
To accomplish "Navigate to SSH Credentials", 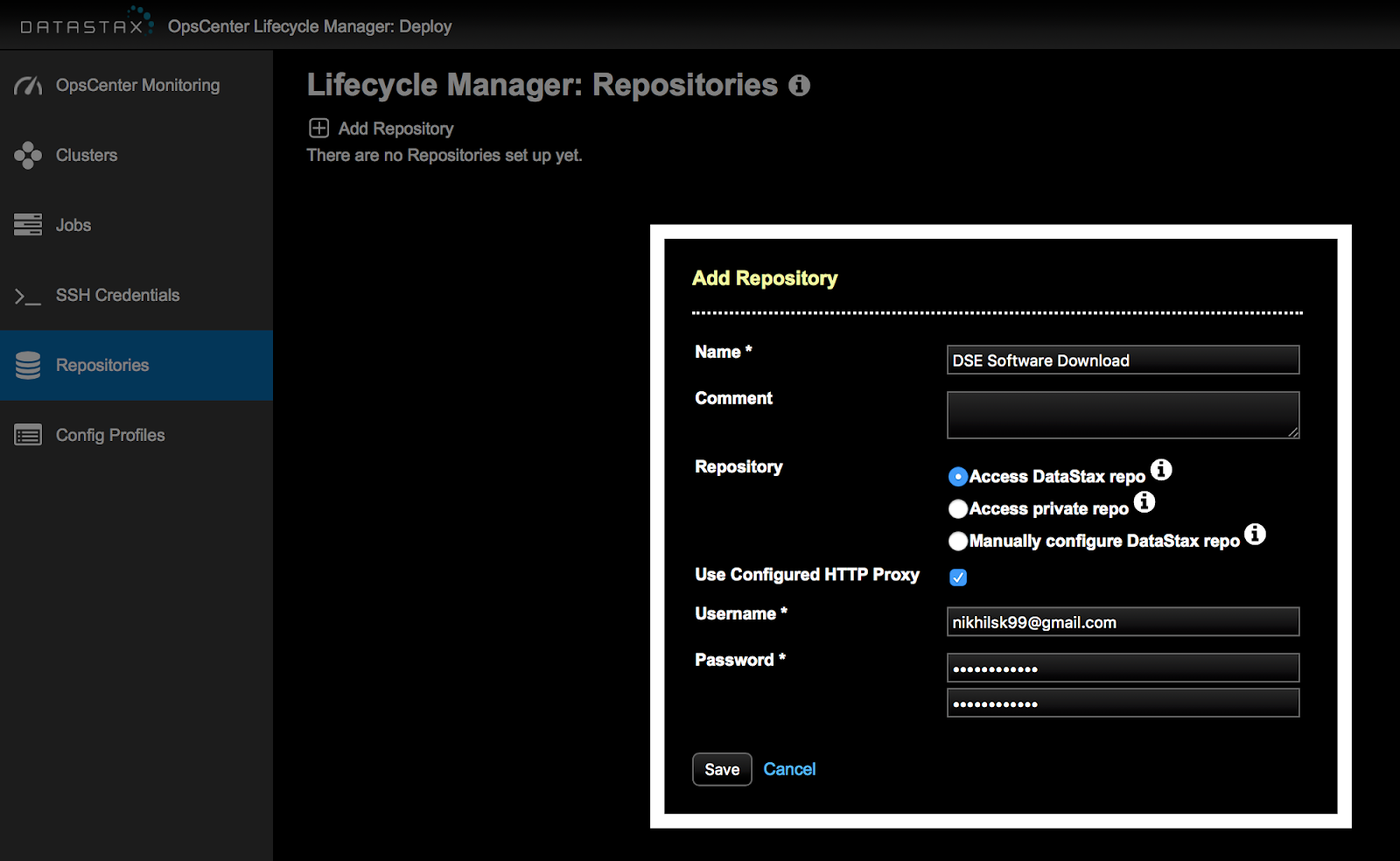I will pos(136,295).
